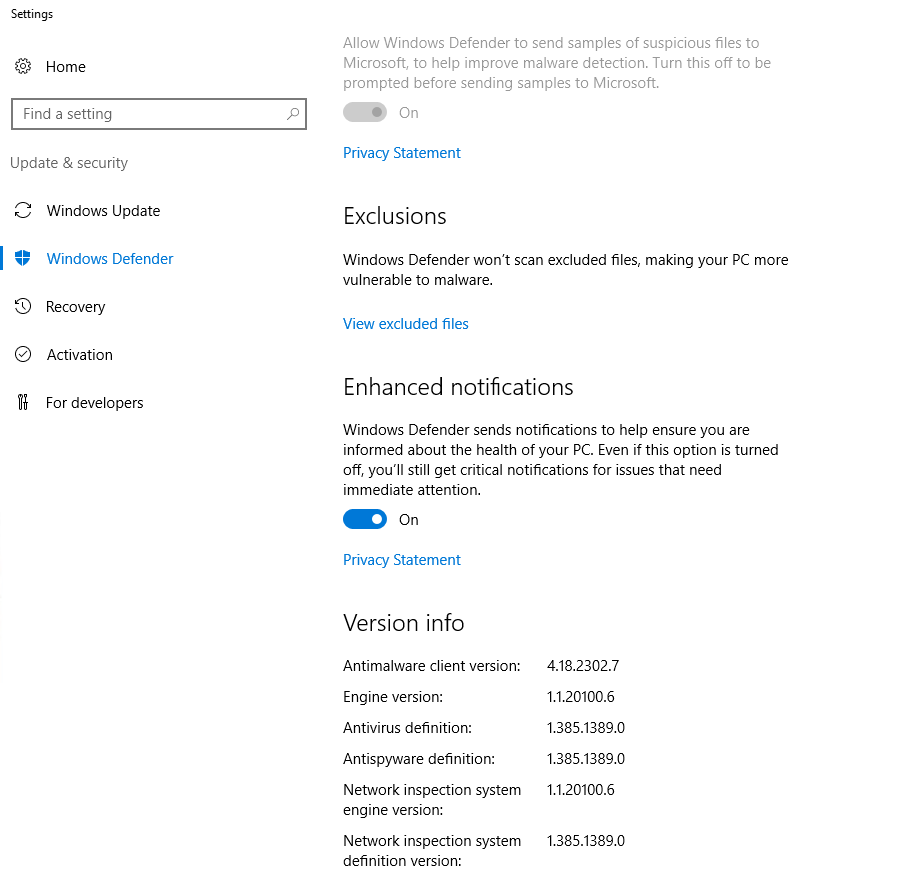This screenshot has height=881, width=915.
Task: Click the Antispyware definition label
Action: [x=418, y=759]
